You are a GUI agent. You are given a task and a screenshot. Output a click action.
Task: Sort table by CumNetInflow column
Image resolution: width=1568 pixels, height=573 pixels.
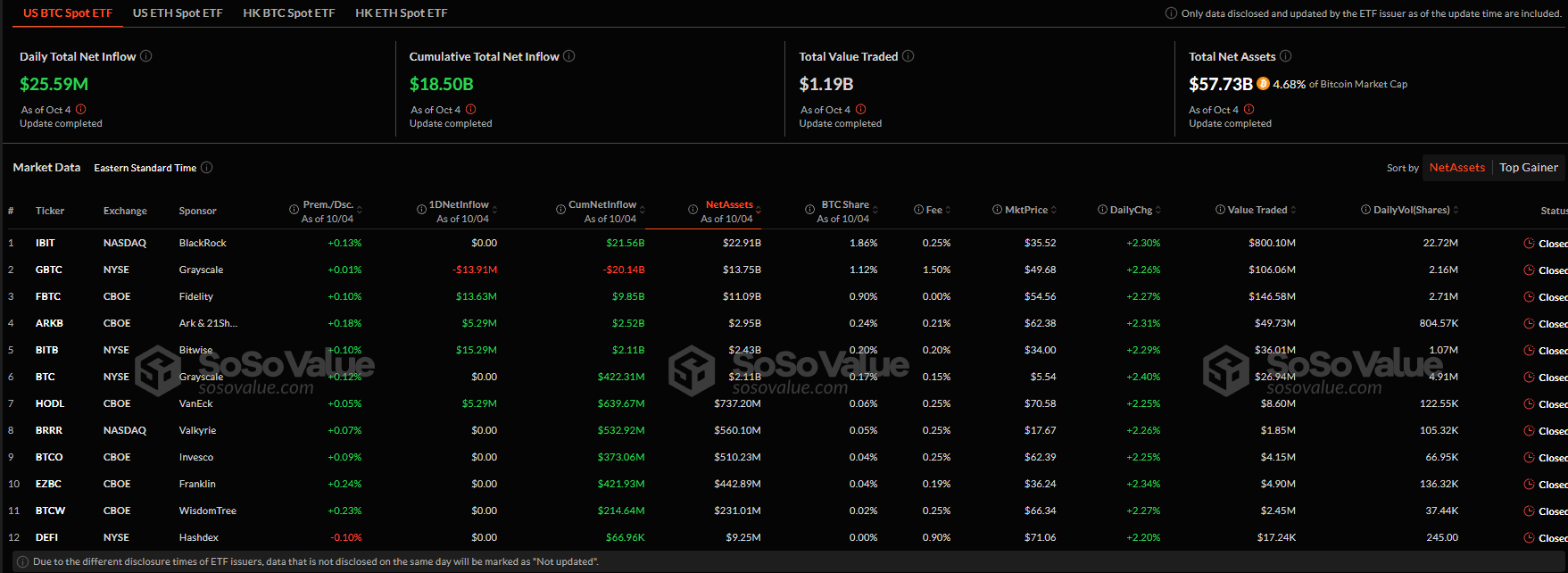tap(602, 205)
